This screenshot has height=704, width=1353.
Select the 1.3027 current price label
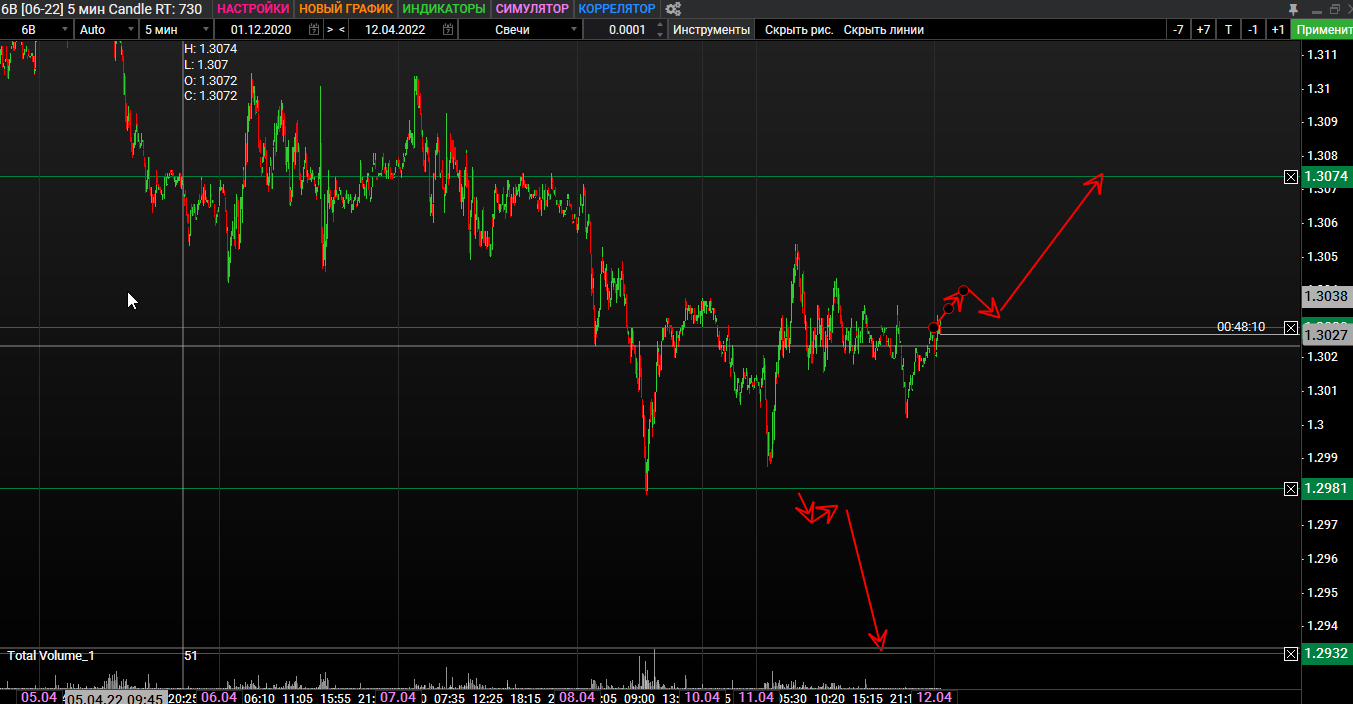(1327, 335)
